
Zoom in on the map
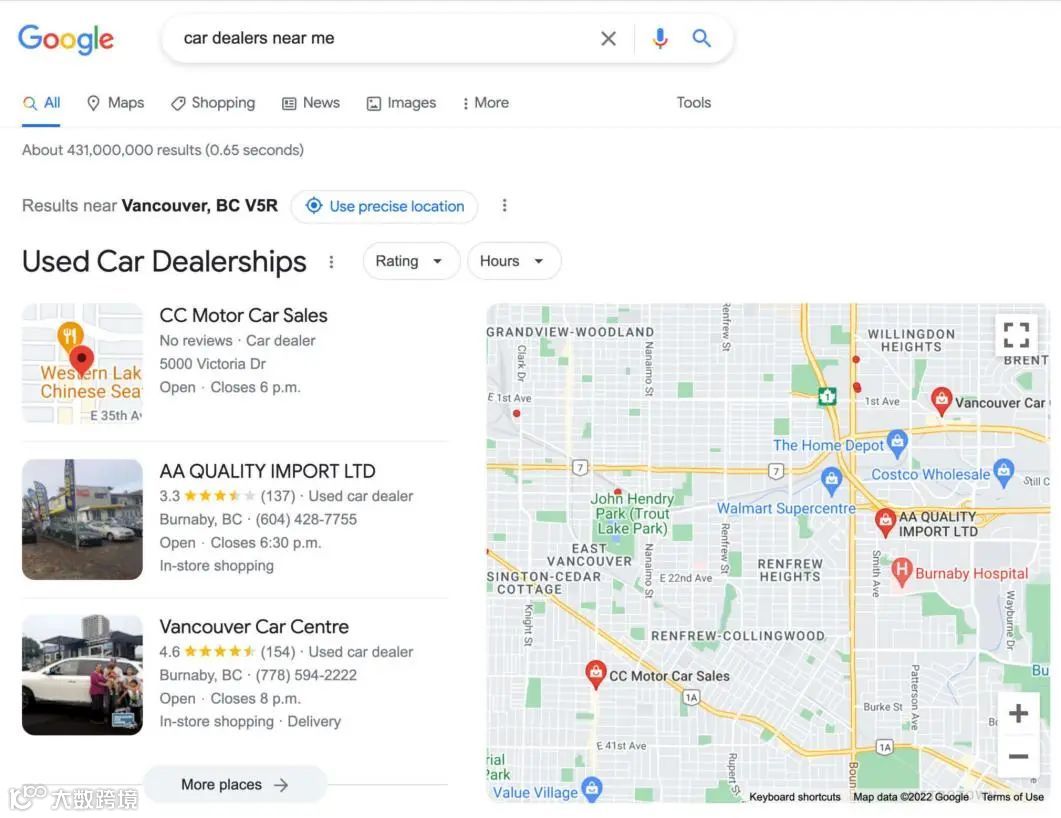point(1018,713)
